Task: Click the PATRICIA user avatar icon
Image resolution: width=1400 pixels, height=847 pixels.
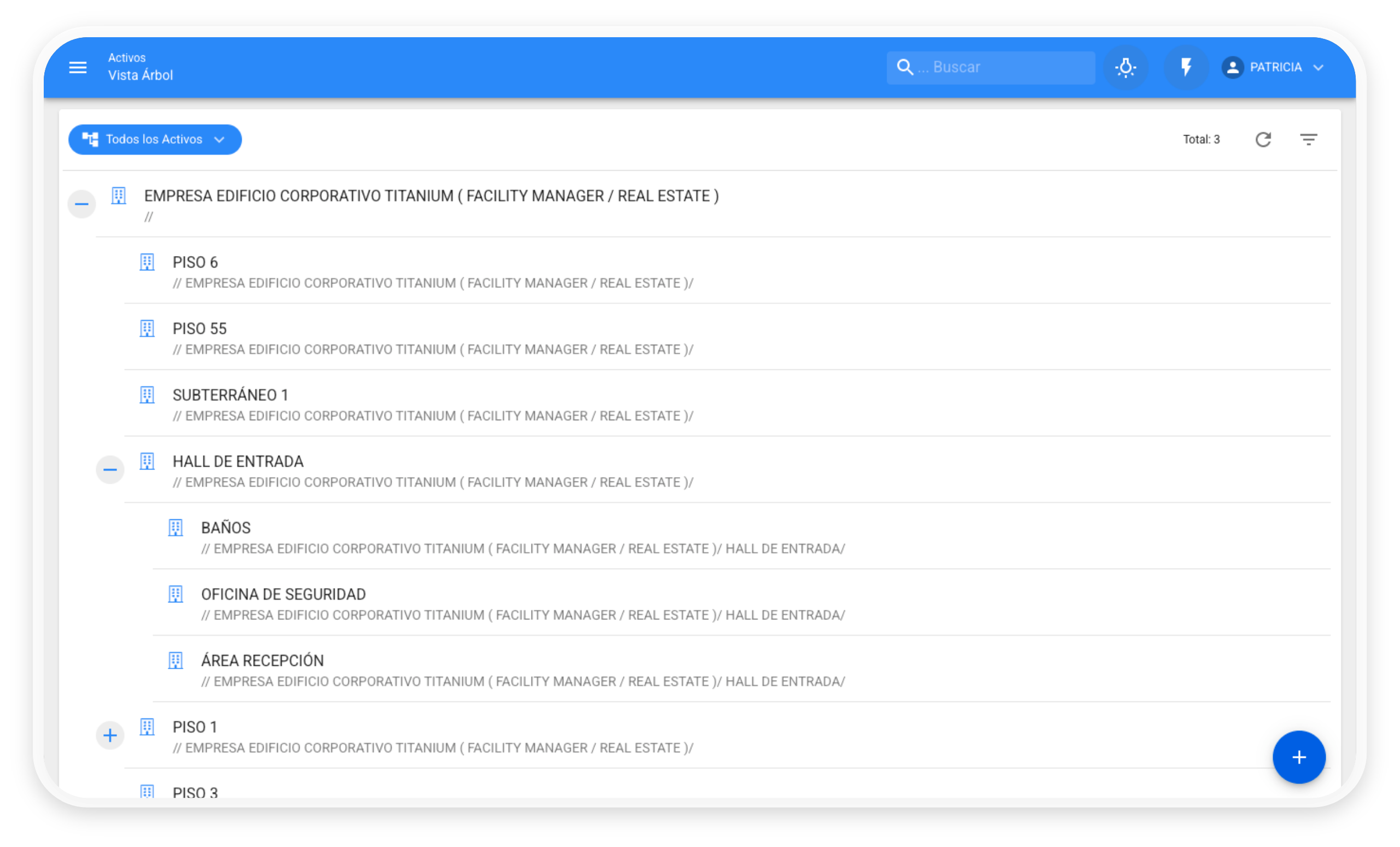Action: click(x=1233, y=68)
